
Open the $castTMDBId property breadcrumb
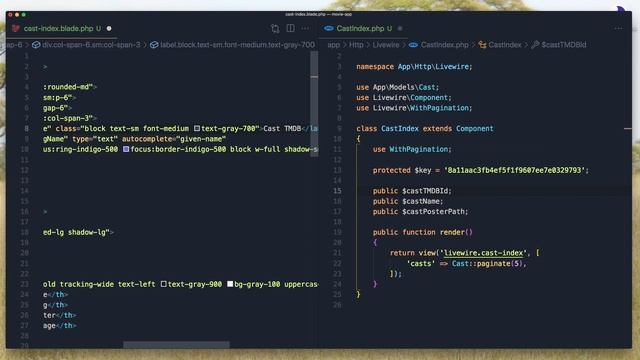pyautogui.click(x=564, y=45)
